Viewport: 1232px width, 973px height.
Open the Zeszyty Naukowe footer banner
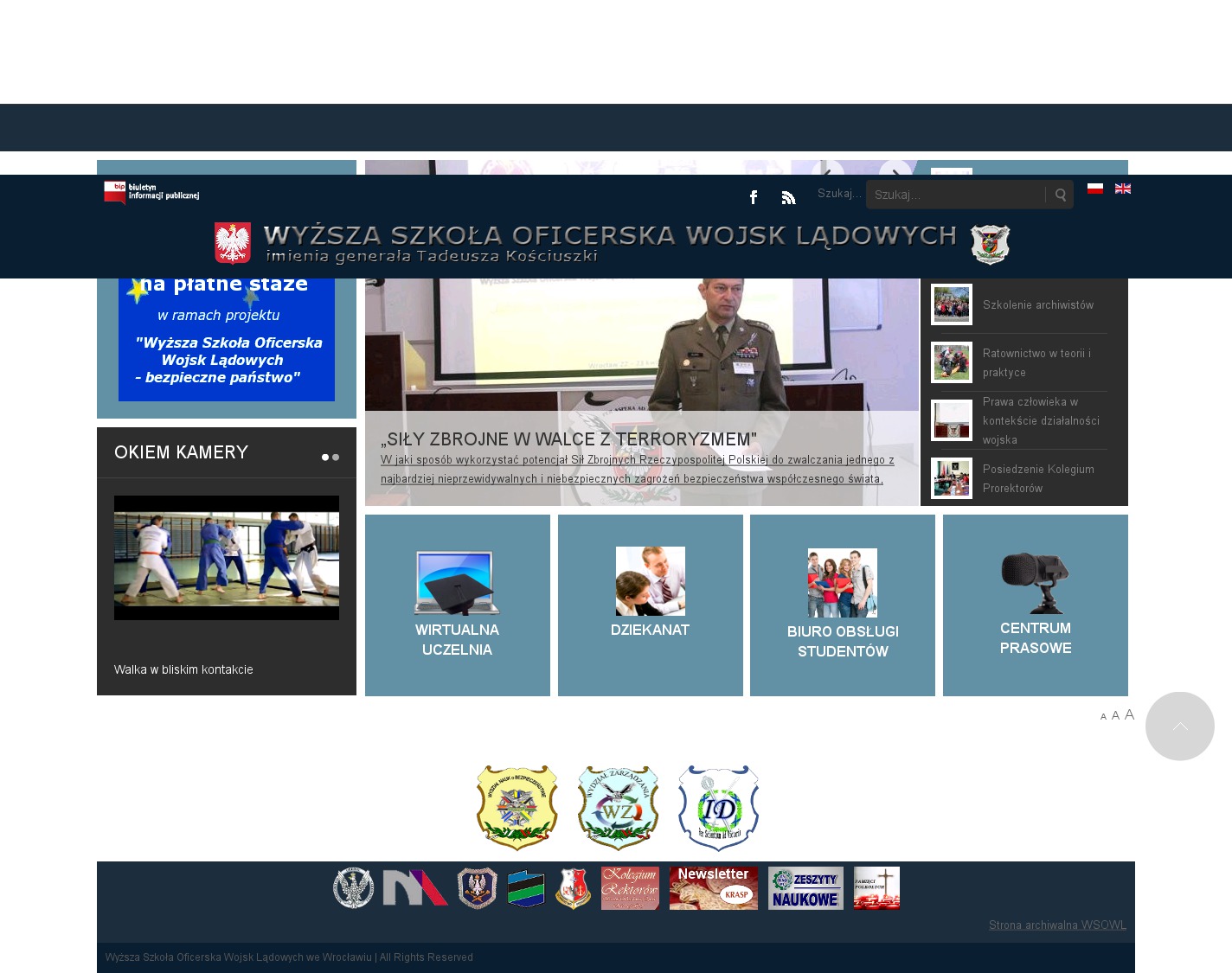[805, 888]
